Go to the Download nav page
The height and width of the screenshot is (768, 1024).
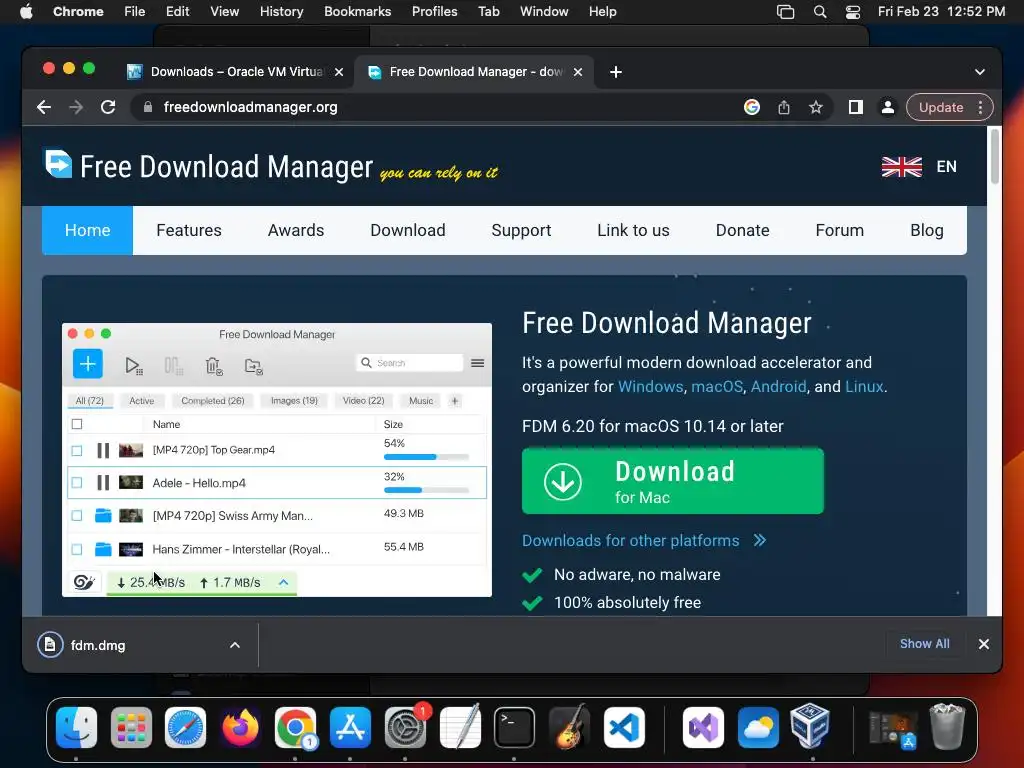(408, 230)
